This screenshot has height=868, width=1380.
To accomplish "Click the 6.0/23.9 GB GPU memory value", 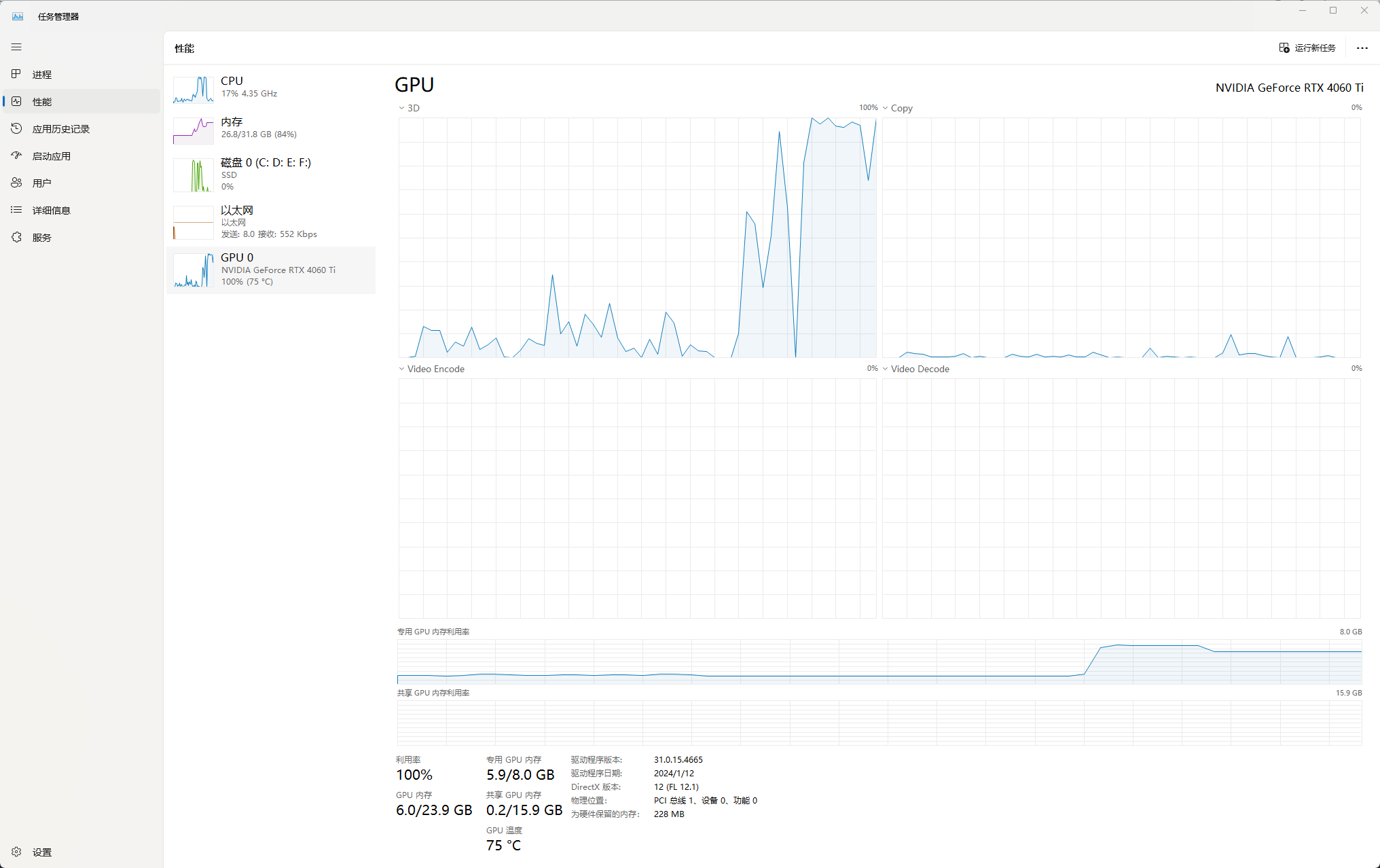I will tap(434, 810).
